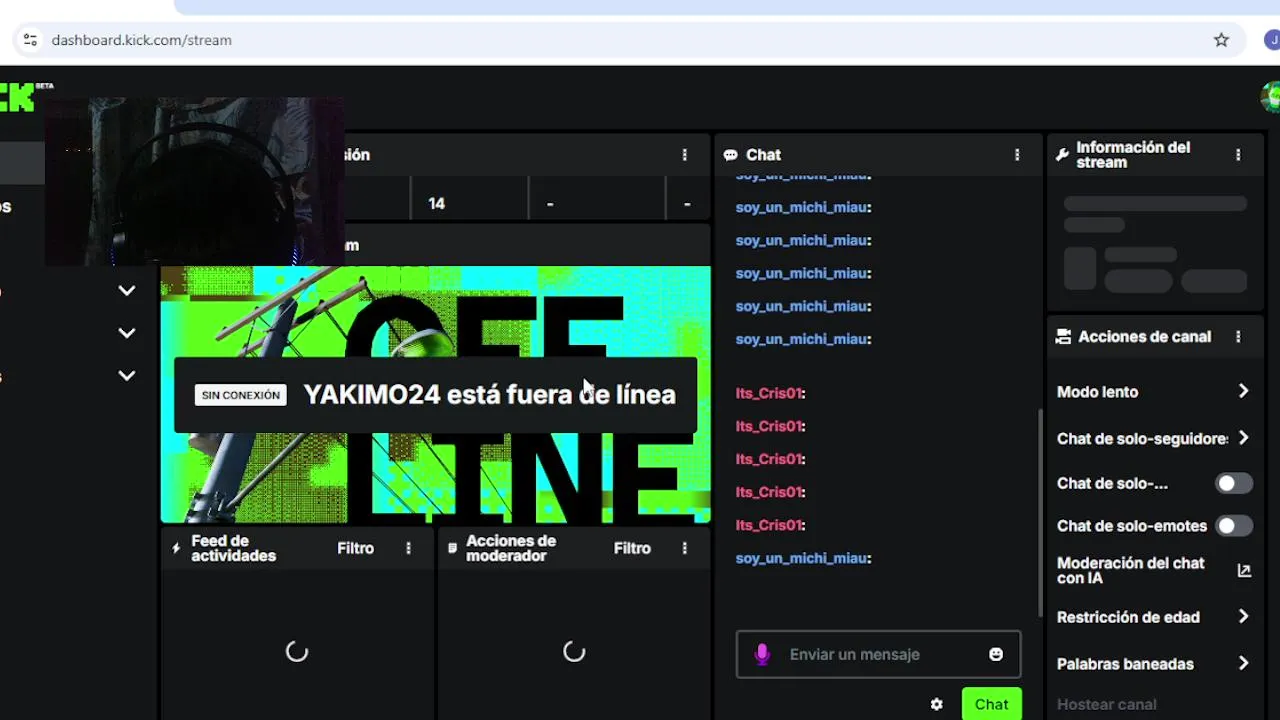Image resolution: width=1280 pixels, height=720 pixels.
Task: Open the user avatar at top right
Action: pyautogui.click(x=1271, y=97)
